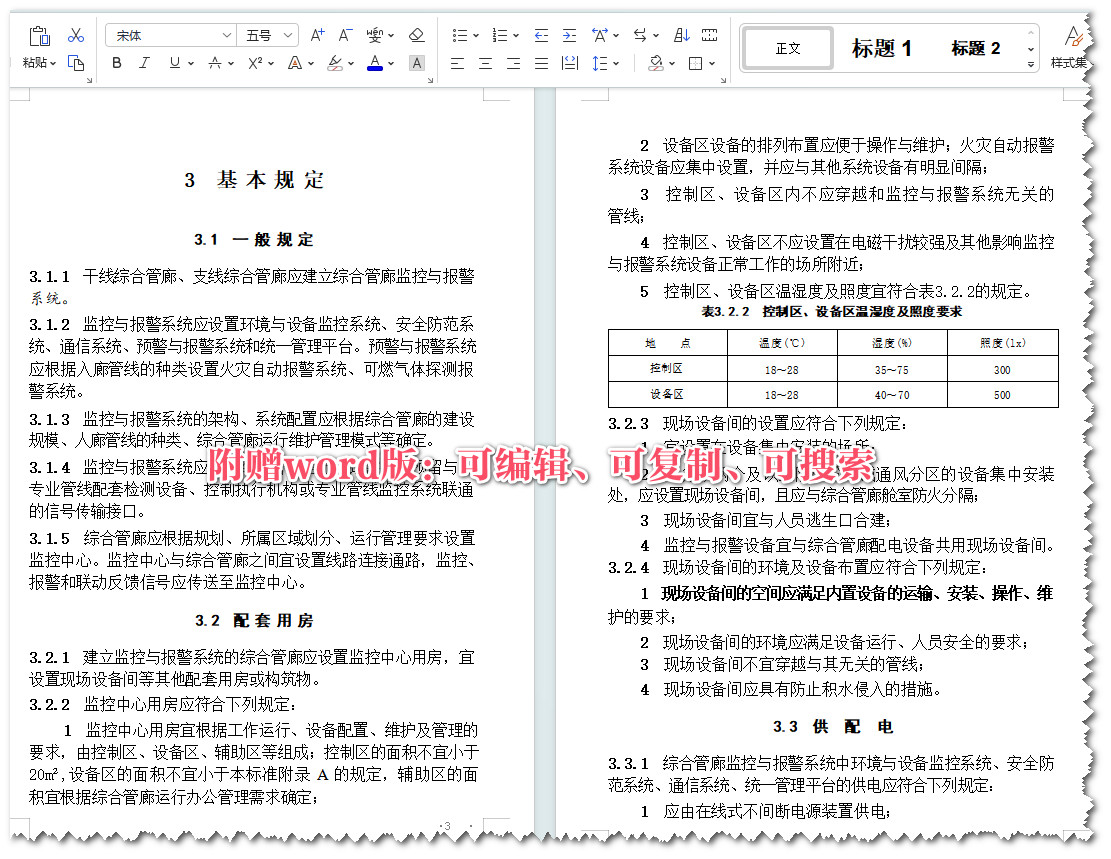Click the clear formatting eraser icon

pos(416,34)
